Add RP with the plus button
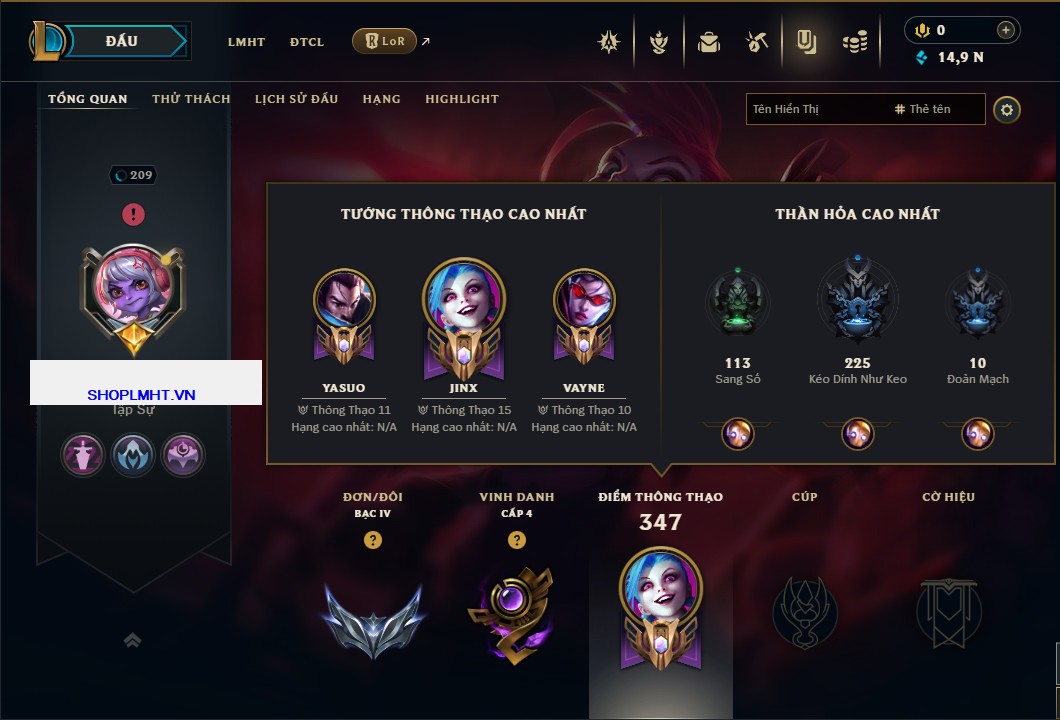 click(1005, 30)
